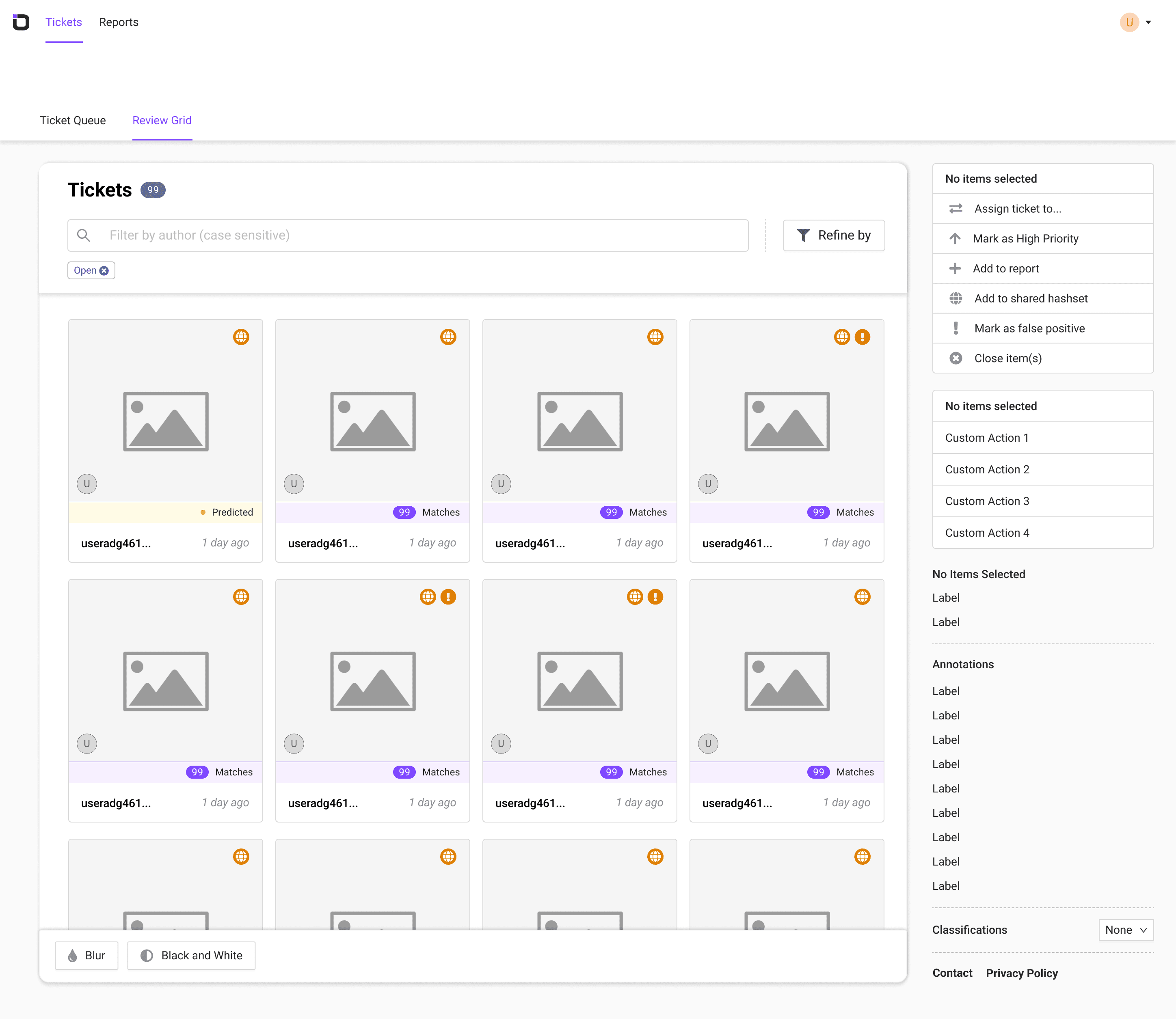Open the Classifications None dropdown

[1125, 930]
